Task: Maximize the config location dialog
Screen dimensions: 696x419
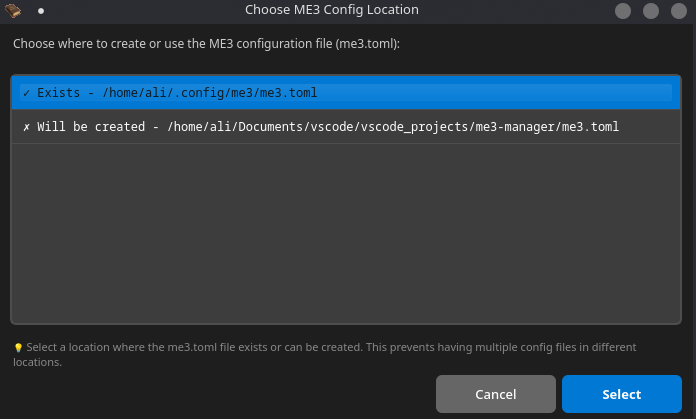Action: [x=651, y=11]
